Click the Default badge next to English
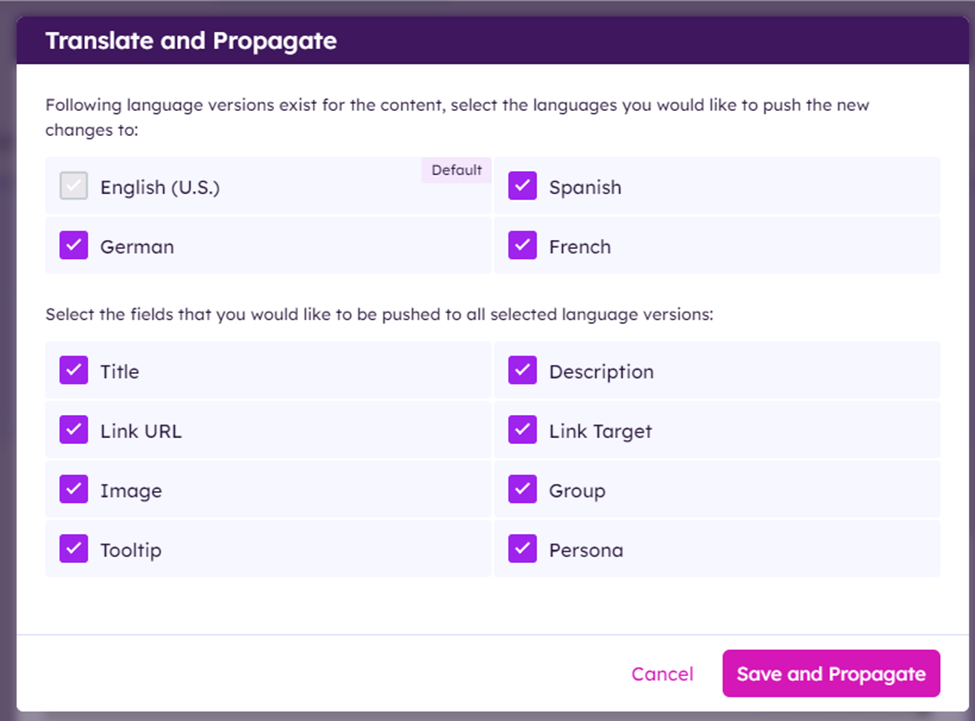 456,170
